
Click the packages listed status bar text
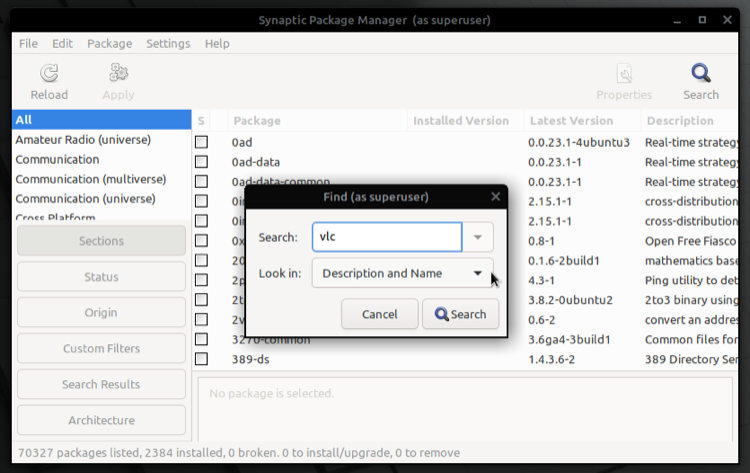tap(239, 452)
